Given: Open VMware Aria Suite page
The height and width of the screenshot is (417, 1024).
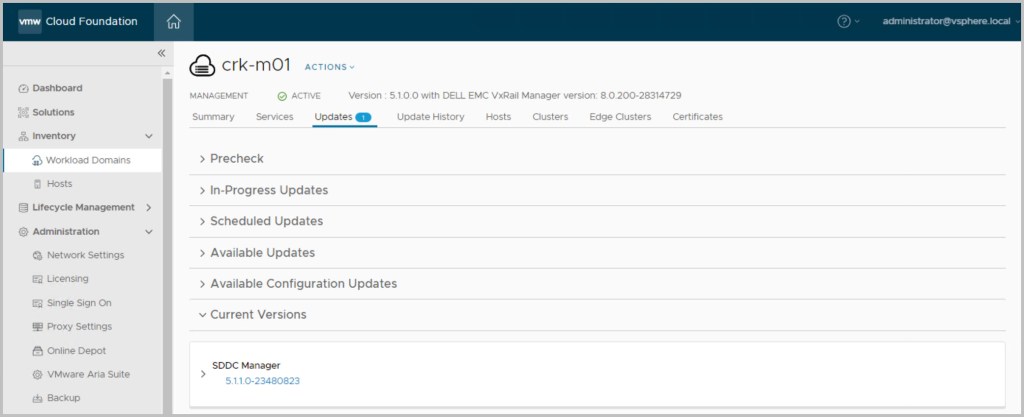Looking at the screenshot, I should [88, 374].
